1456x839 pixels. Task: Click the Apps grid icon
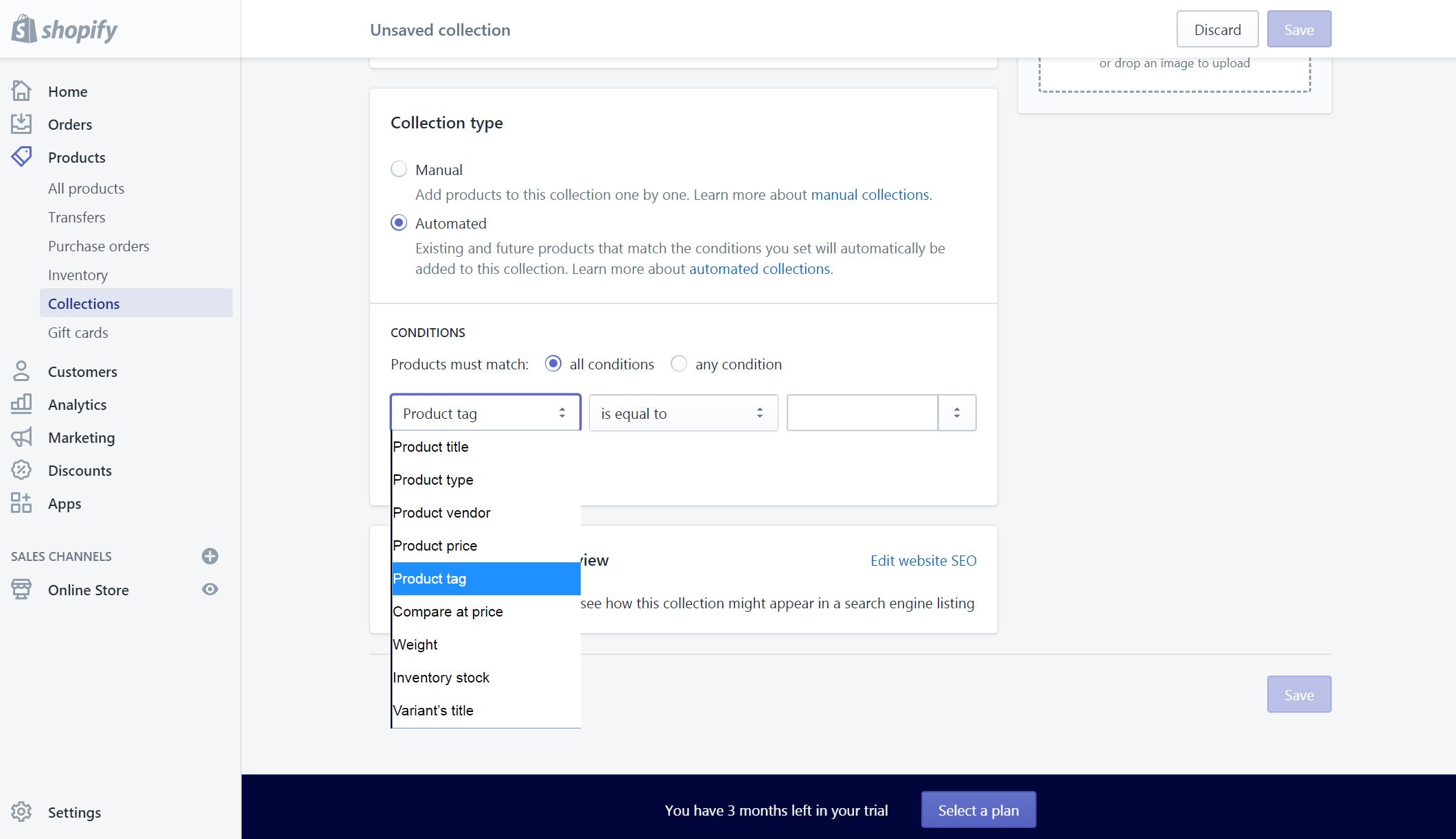21,503
